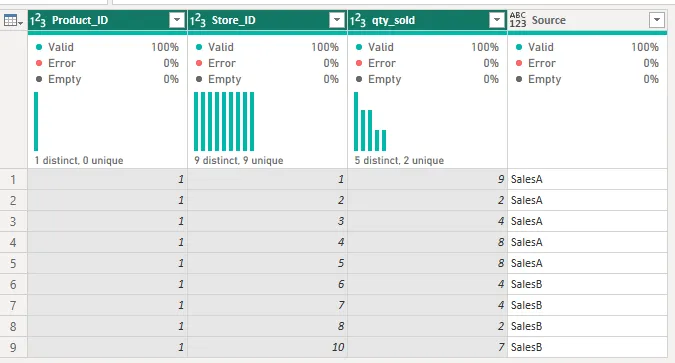Select the qty_sold column header
The image size is (675, 363).
click(x=427, y=20)
